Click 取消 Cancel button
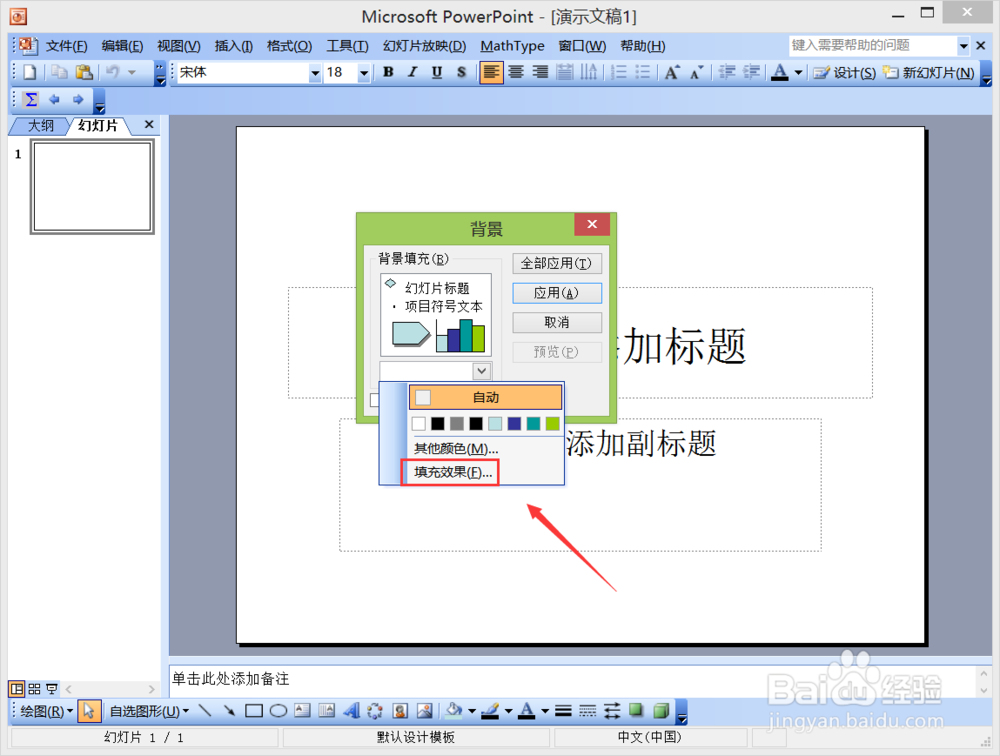 pos(557,322)
